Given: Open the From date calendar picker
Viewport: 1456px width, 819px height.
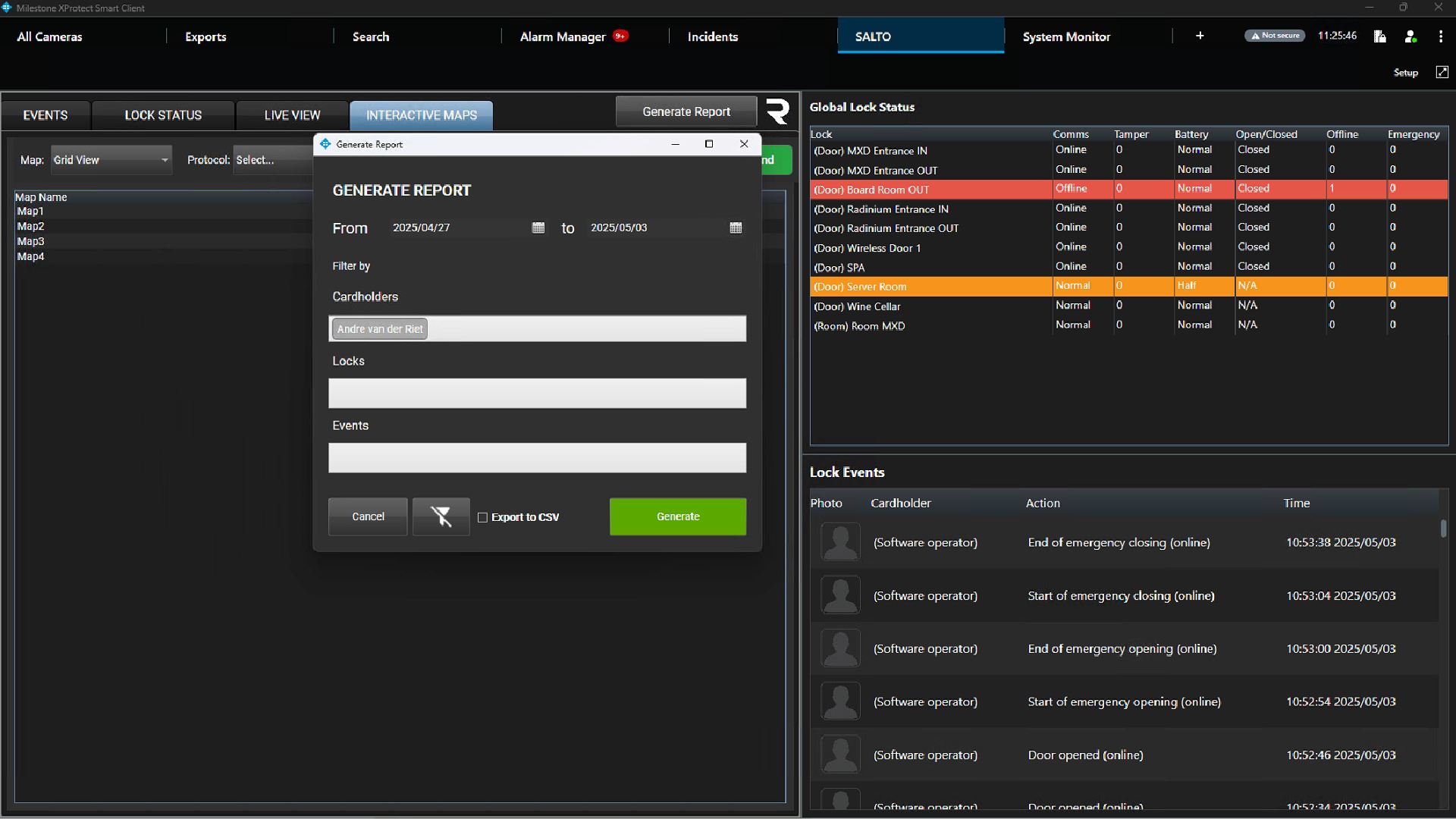Looking at the screenshot, I should [538, 227].
